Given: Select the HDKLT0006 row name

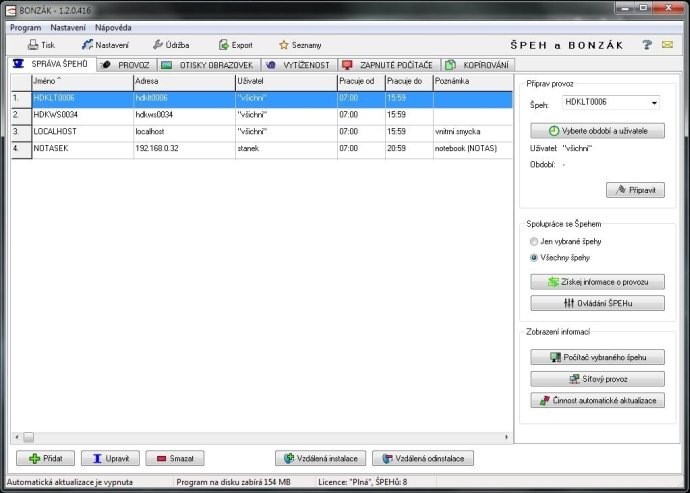Looking at the screenshot, I should (54, 98).
